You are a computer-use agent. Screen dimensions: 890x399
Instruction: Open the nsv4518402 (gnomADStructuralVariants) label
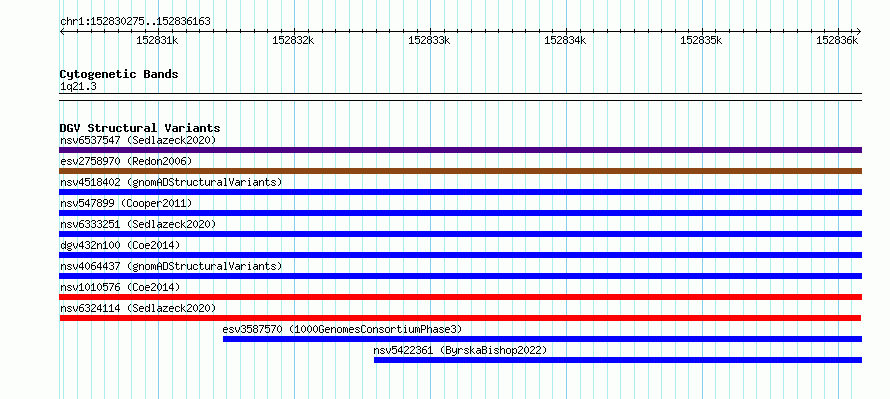171,182
